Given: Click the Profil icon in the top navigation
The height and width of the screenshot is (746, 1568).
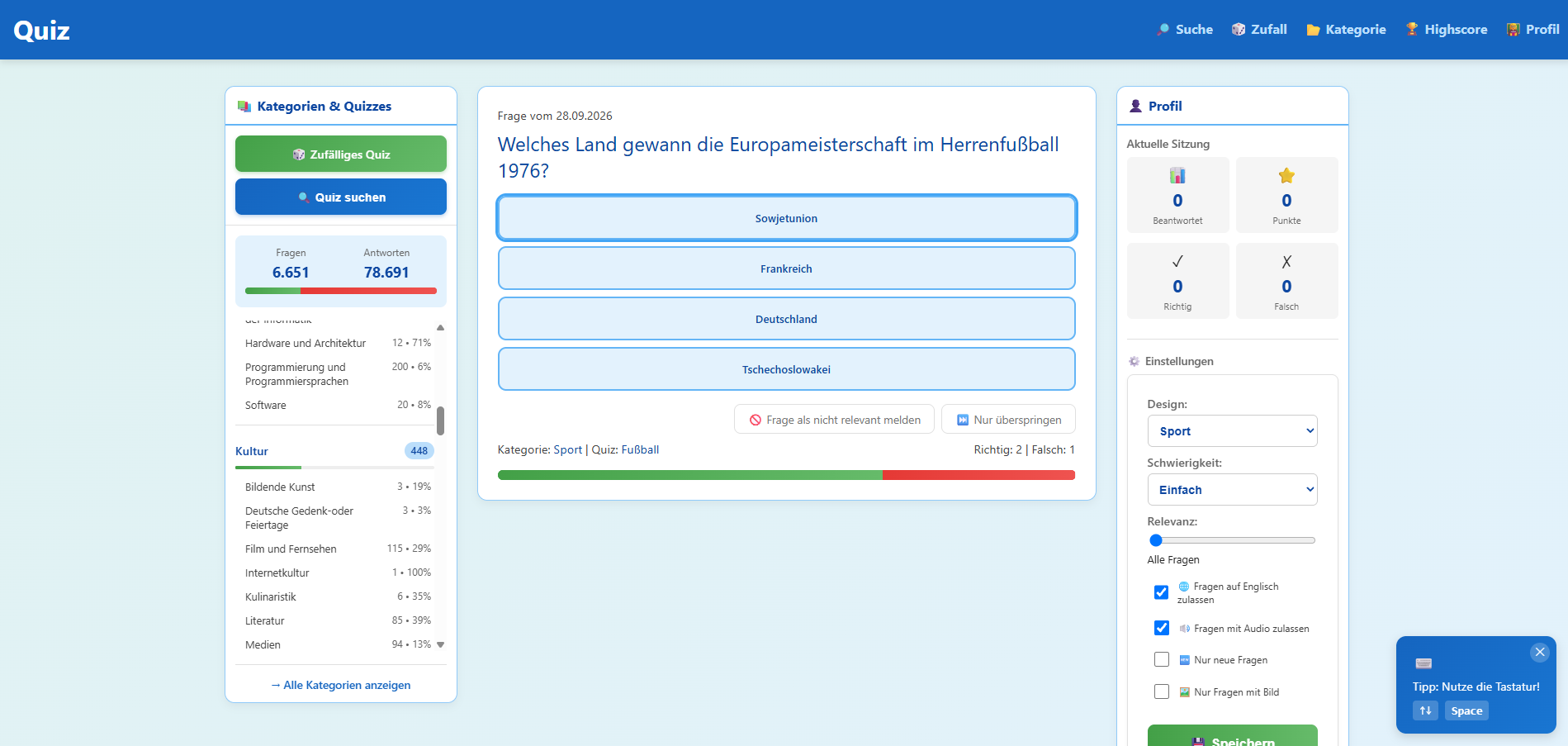Looking at the screenshot, I should coord(1514,30).
